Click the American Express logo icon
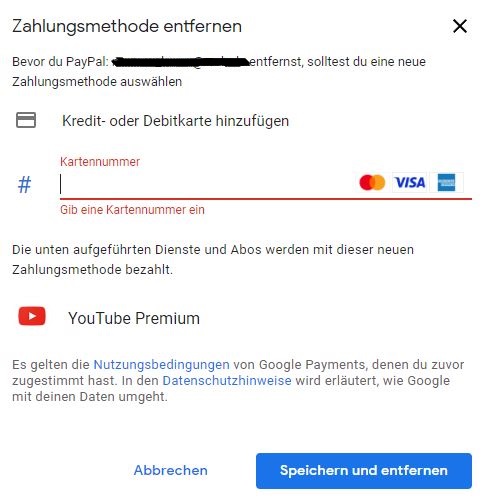 pos(446,182)
